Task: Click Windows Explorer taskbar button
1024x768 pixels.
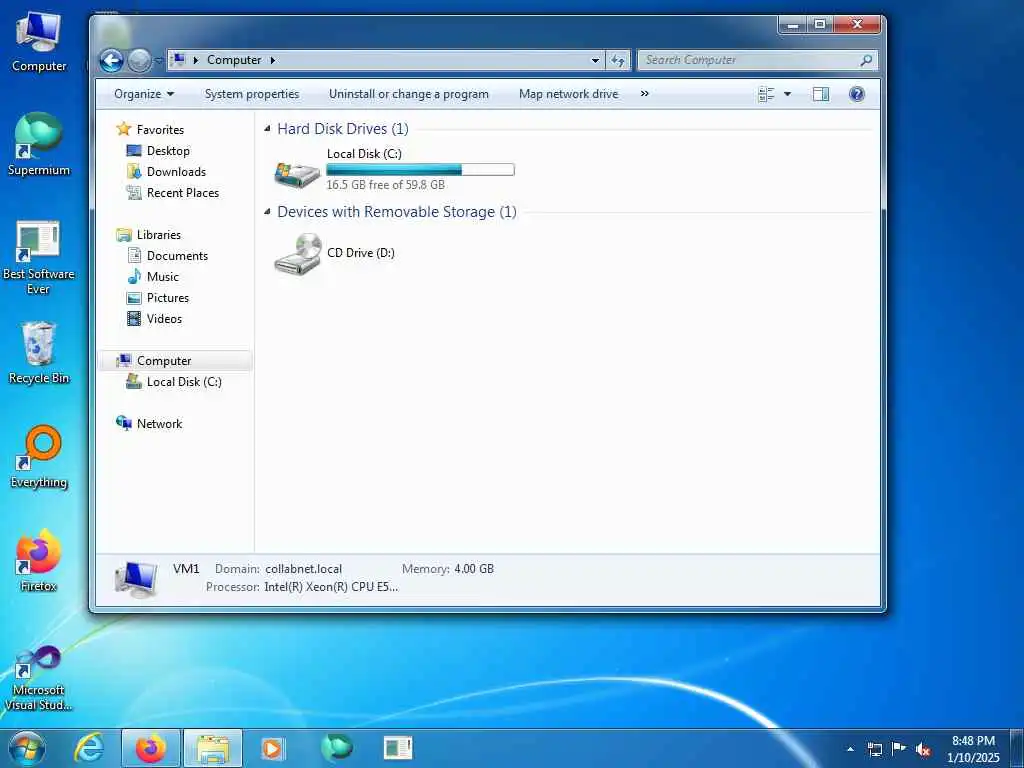Action: click(213, 748)
